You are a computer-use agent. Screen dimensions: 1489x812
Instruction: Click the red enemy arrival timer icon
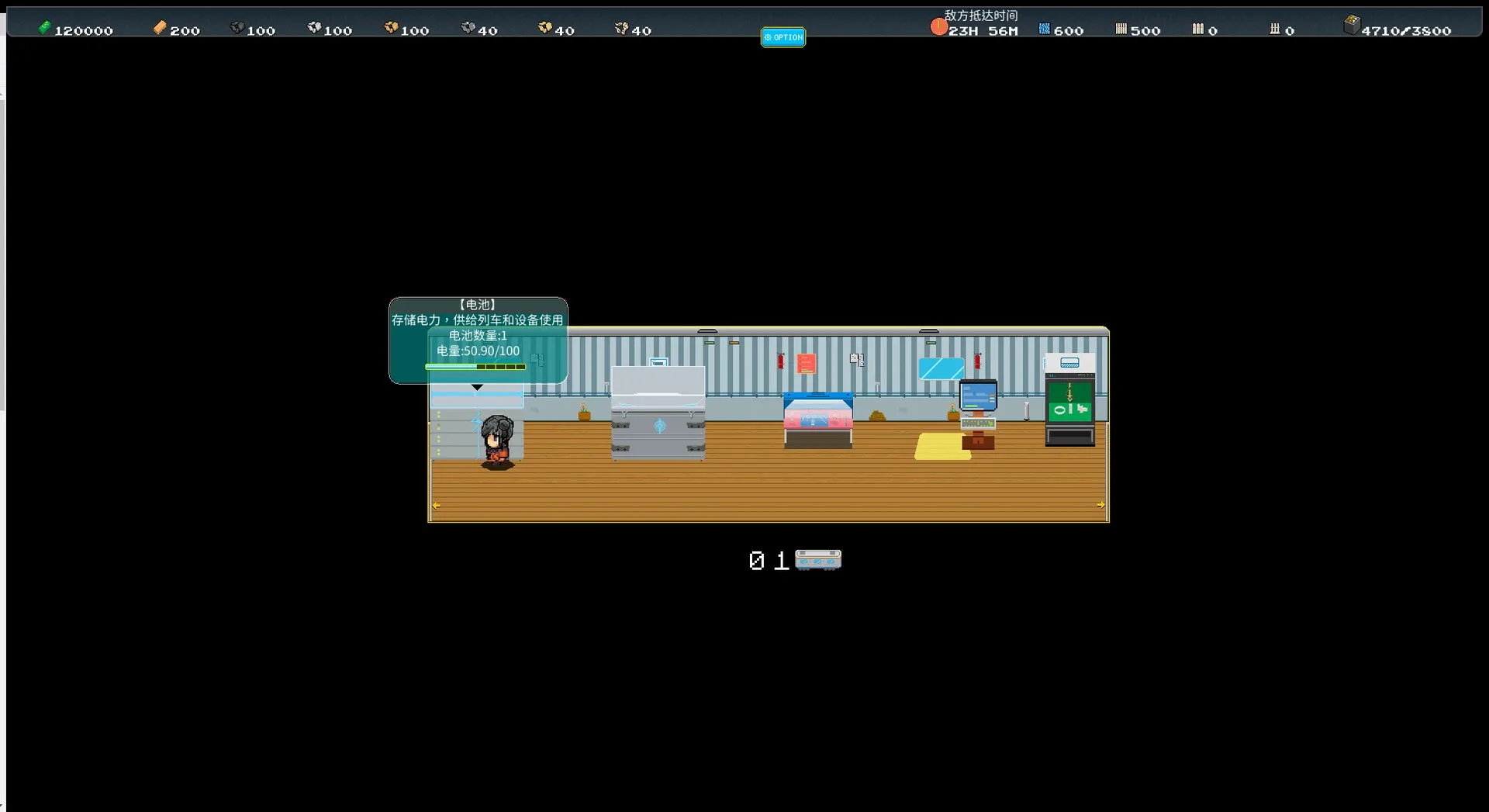[x=938, y=28]
